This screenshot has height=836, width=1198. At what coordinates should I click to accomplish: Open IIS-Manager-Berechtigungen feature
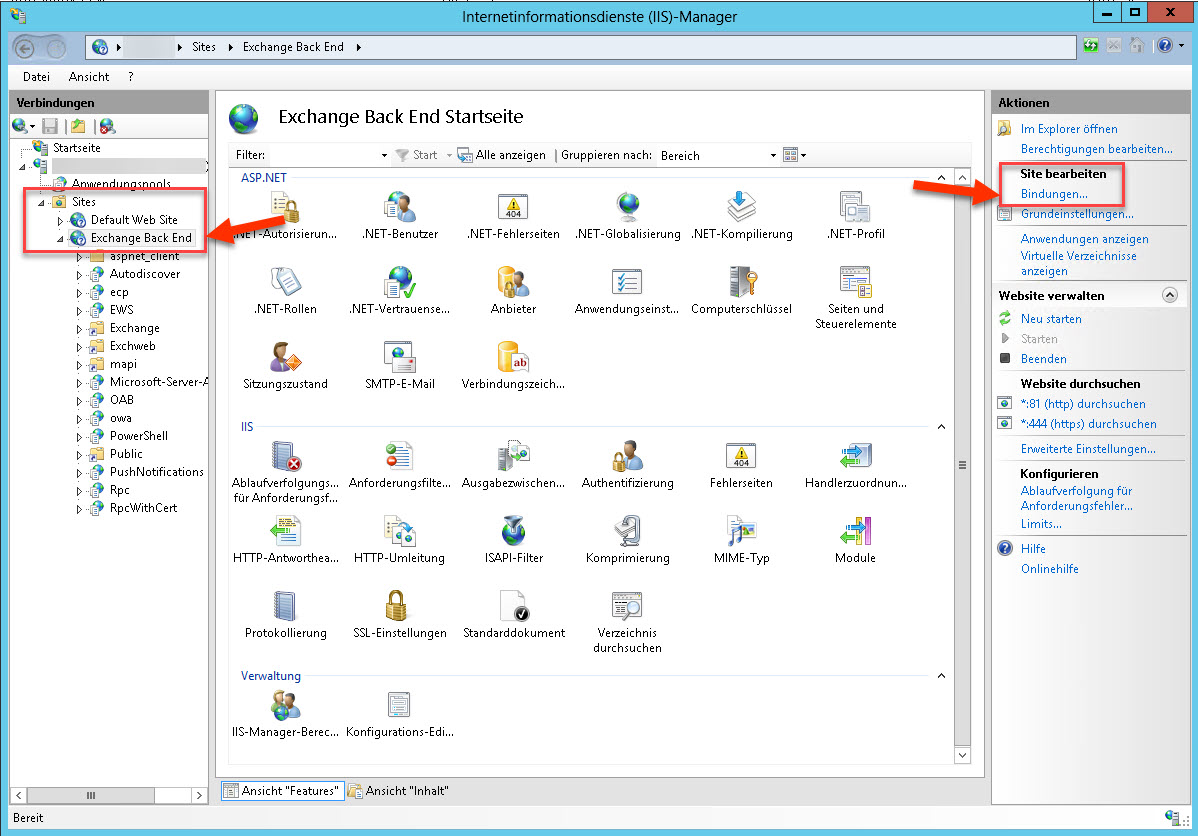285,714
